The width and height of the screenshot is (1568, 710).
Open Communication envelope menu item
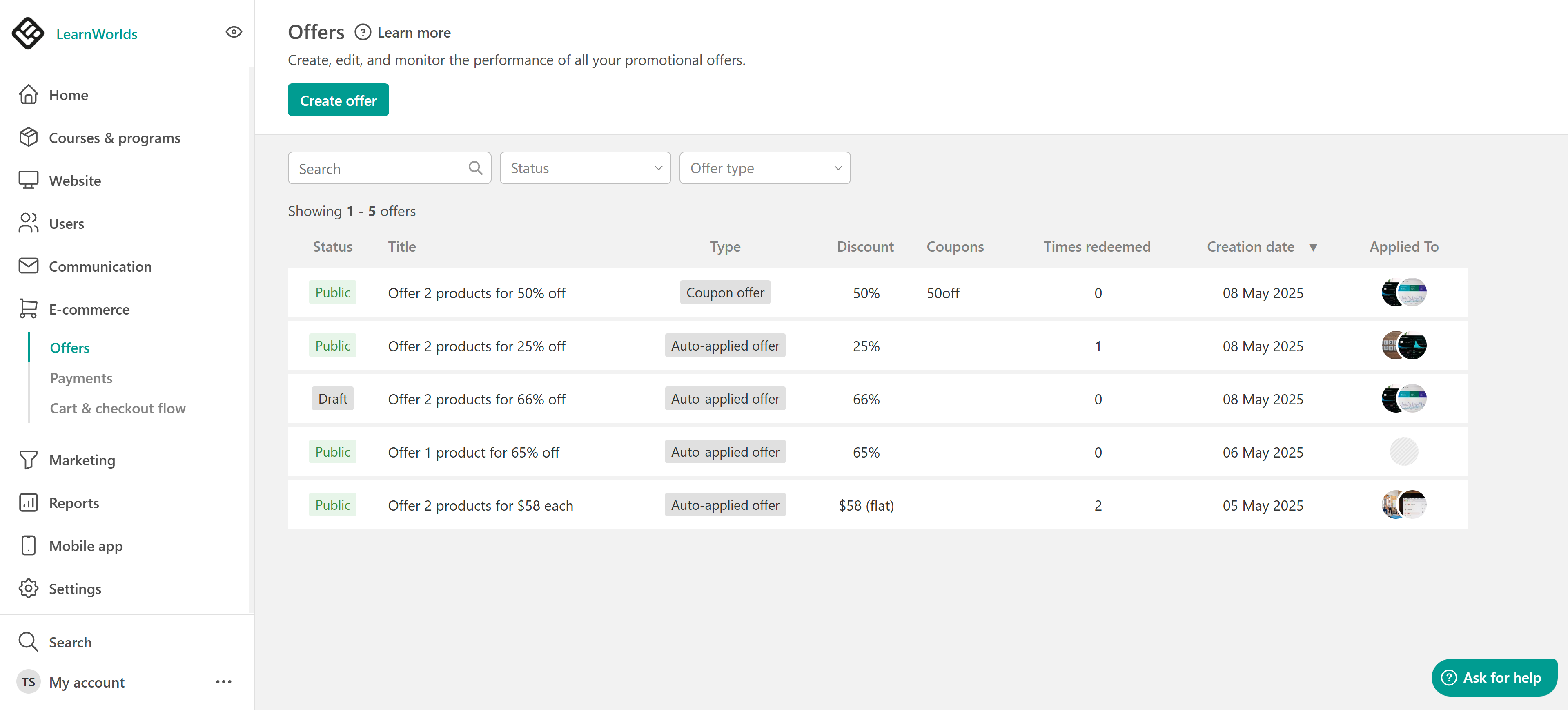[100, 267]
